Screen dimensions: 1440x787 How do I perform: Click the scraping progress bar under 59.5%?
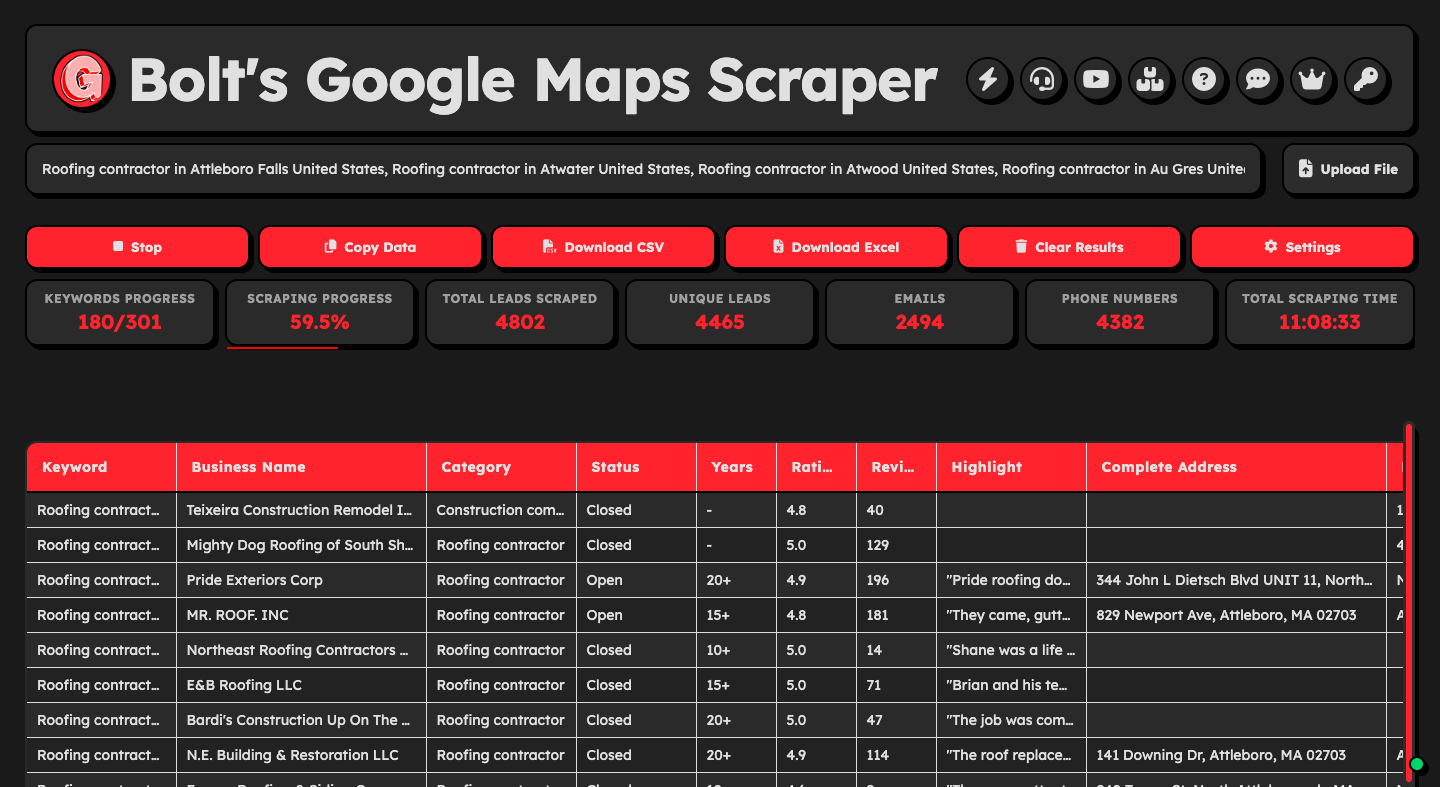(283, 347)
